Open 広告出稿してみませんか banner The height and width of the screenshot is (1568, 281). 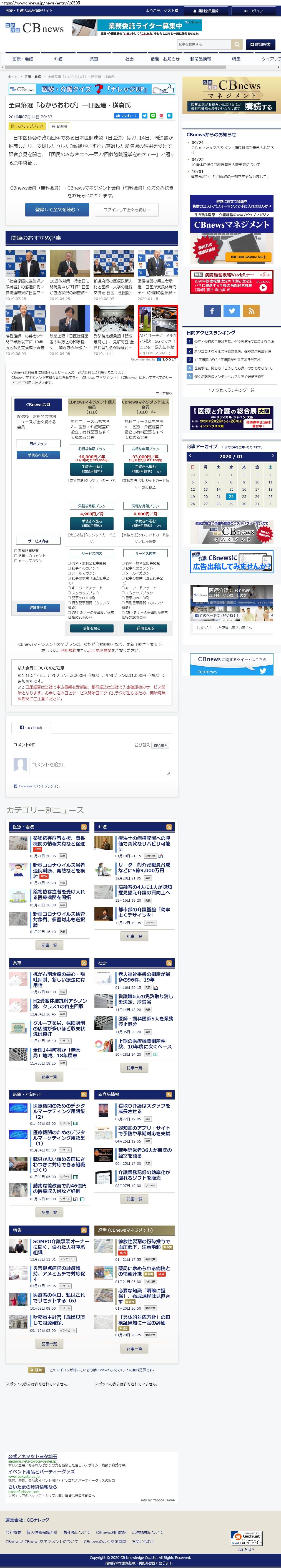231,562
